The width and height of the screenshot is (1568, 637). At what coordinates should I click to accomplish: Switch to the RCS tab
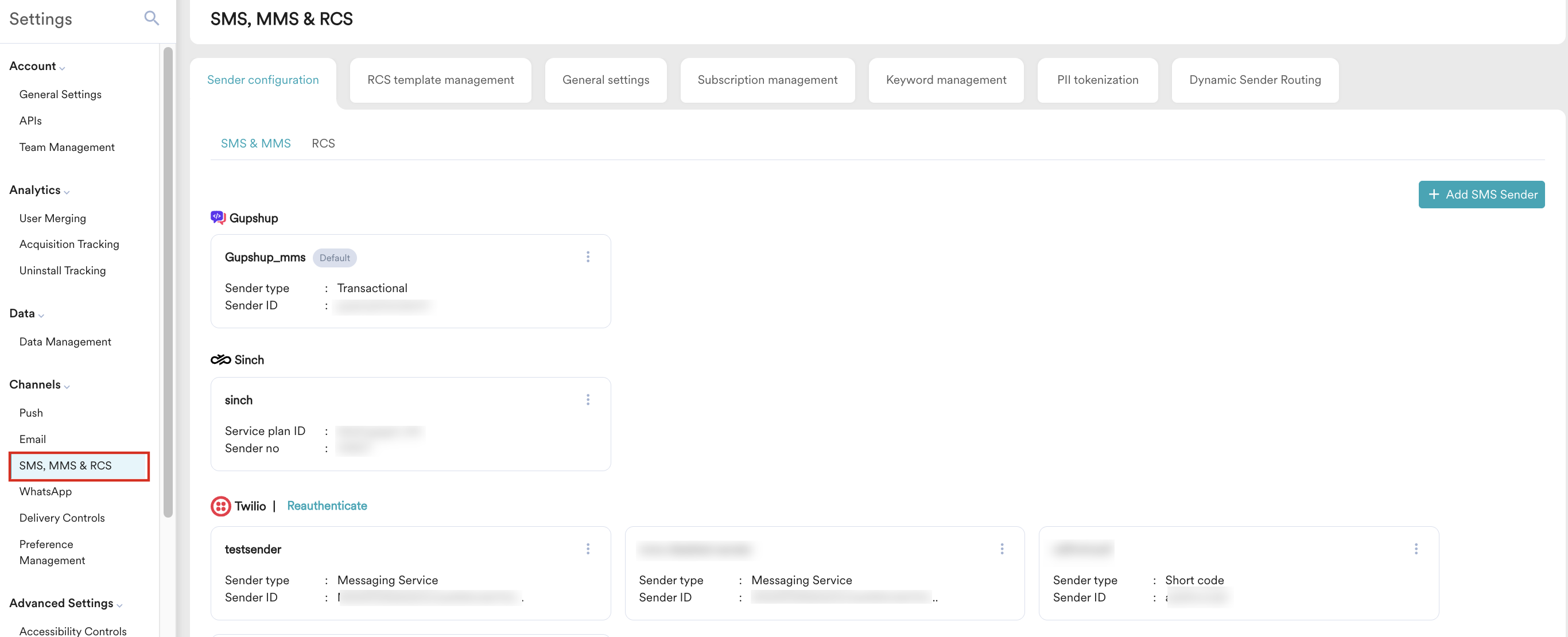tap(323, 143)
